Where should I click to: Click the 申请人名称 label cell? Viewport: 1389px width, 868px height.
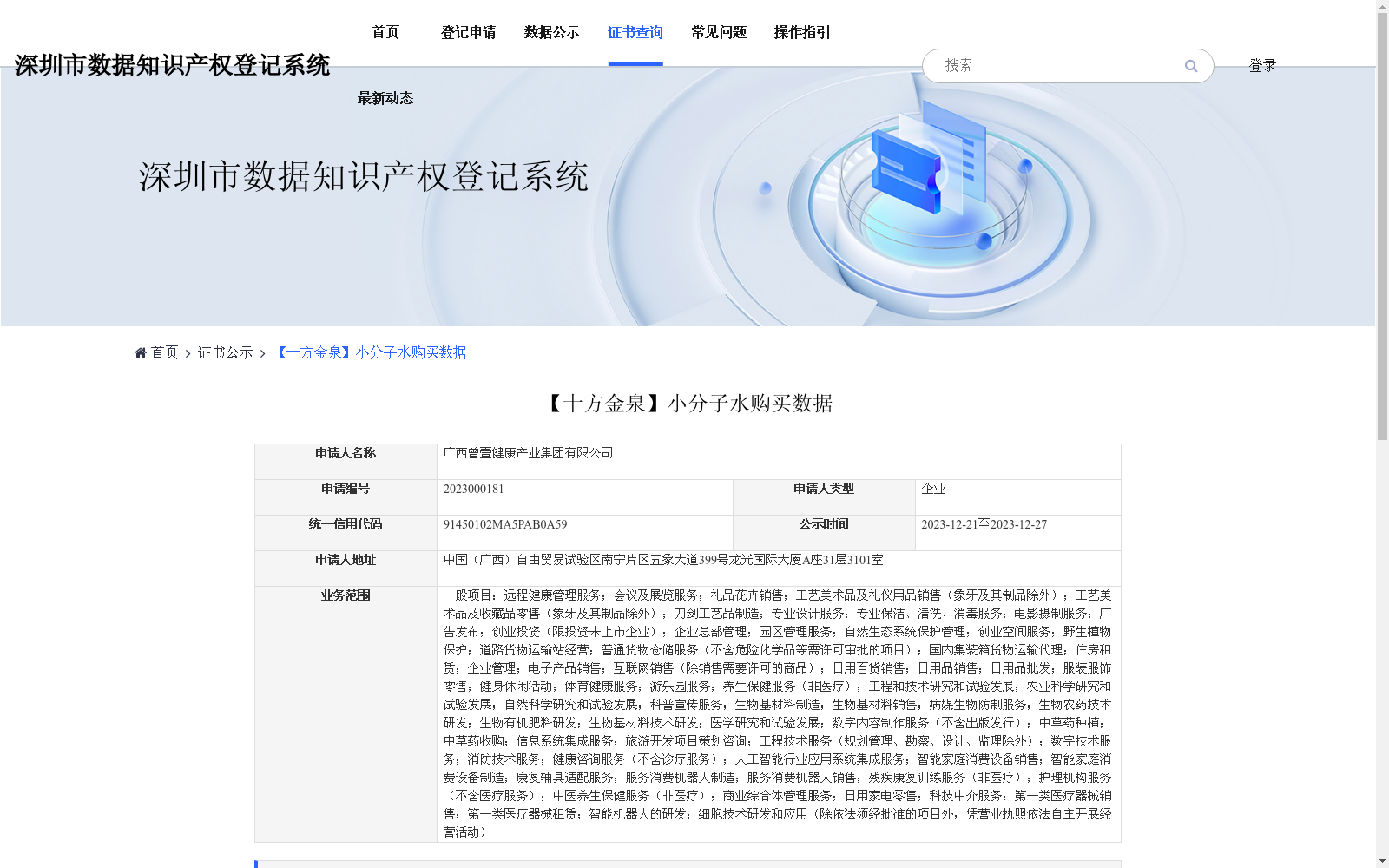346,462
